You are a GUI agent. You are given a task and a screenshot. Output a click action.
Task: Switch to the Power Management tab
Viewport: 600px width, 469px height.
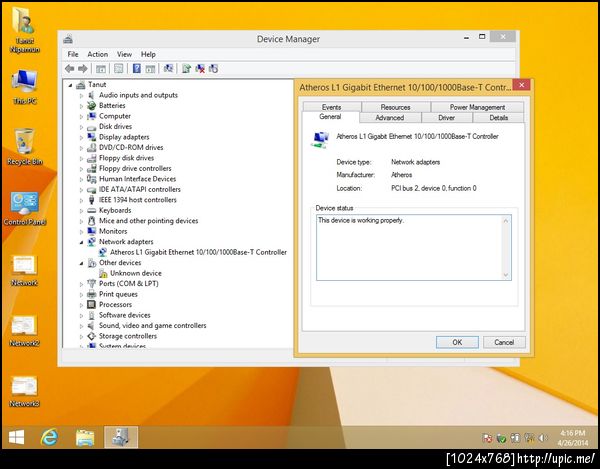[477, 107]
